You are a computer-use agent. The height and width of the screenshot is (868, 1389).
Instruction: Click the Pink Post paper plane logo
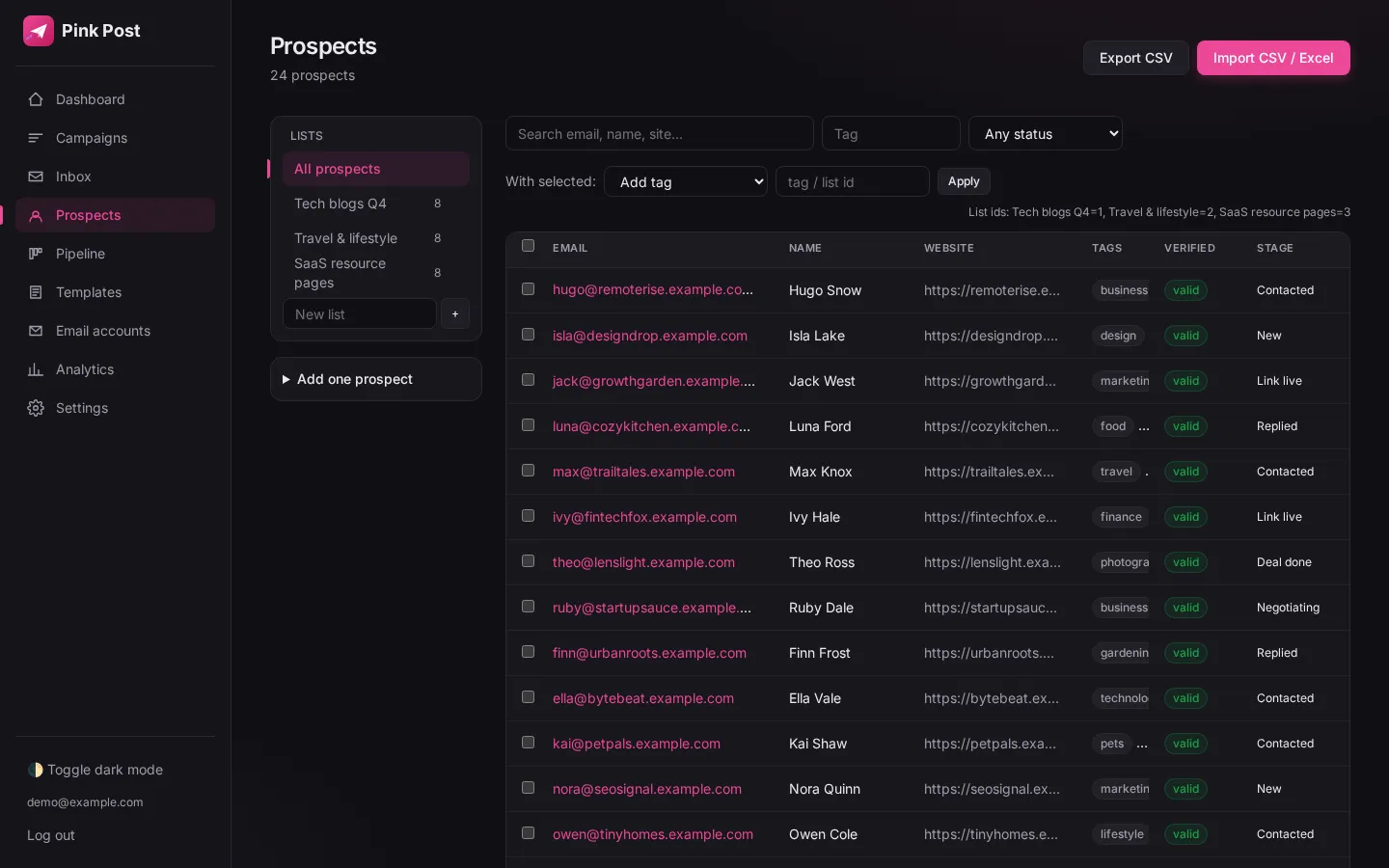tap(39, 31)
